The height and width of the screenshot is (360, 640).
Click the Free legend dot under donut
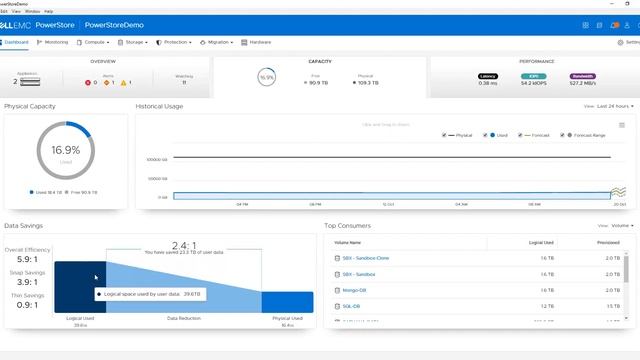pos(67,192)
